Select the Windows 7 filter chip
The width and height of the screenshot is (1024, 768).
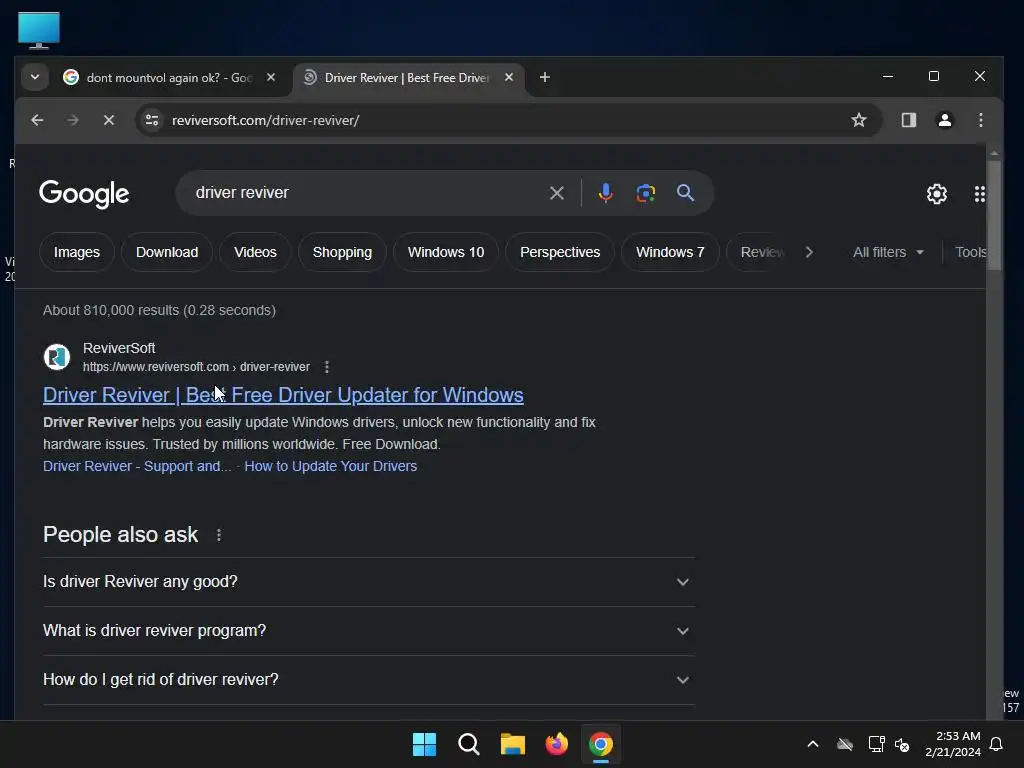[670, 252]
